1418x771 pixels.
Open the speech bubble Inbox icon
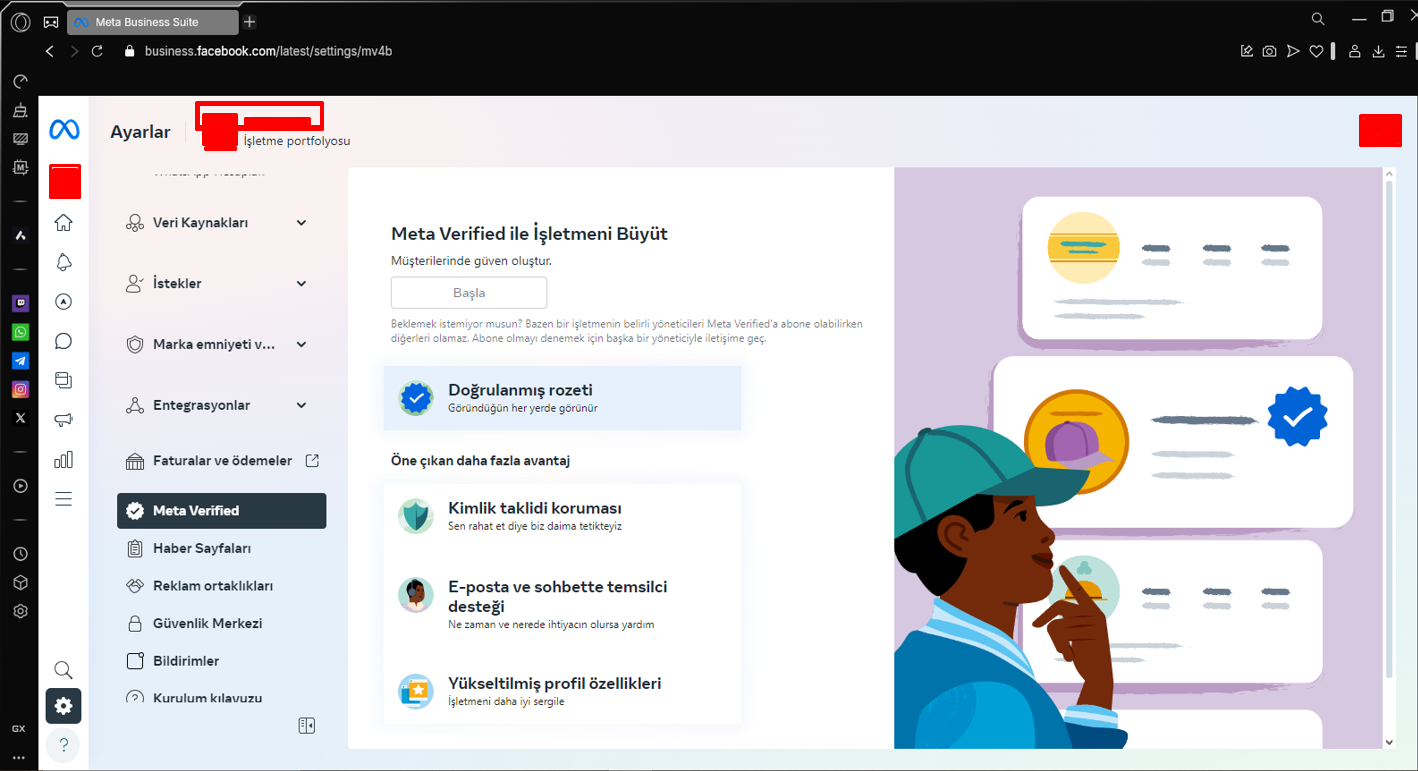pos(63,341)
